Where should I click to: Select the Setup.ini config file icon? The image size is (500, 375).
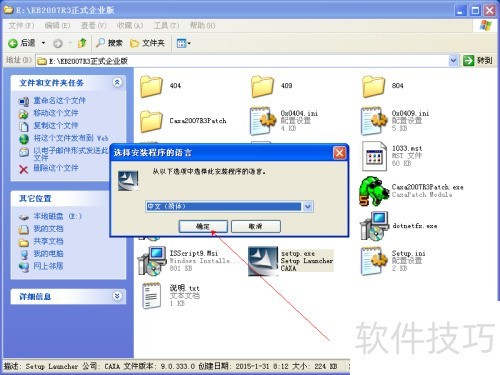click(374, 261)
